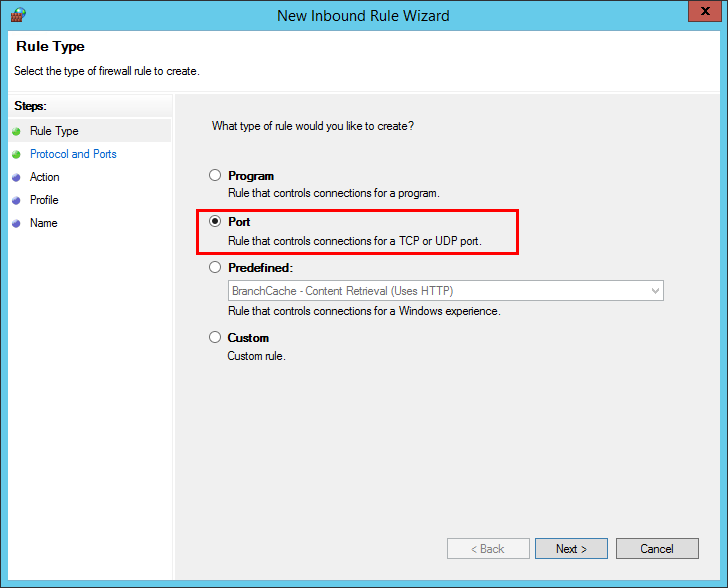Open the Name step label in Steps list
Viewport: 728px width, 588px height.
[x=44, y=223]
